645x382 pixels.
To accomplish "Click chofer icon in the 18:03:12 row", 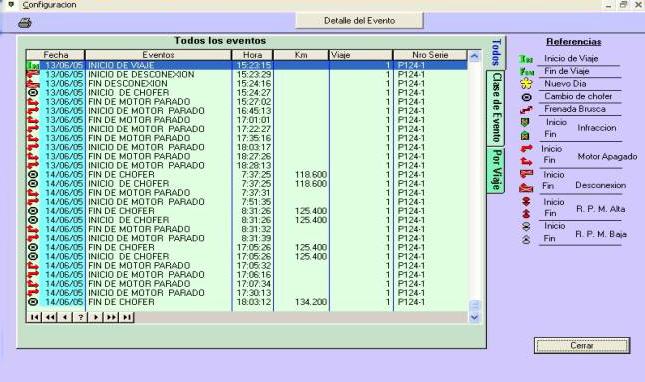I will click(x=33, y=302).
